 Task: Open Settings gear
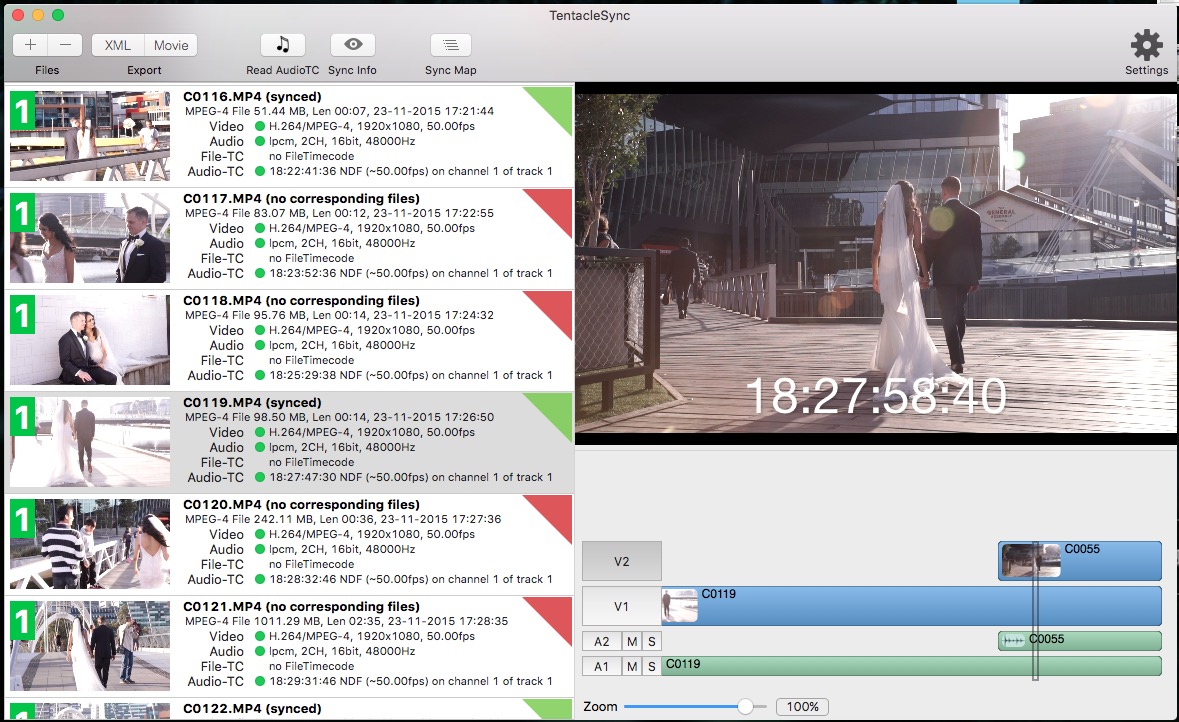click(x=1147, y=45)
